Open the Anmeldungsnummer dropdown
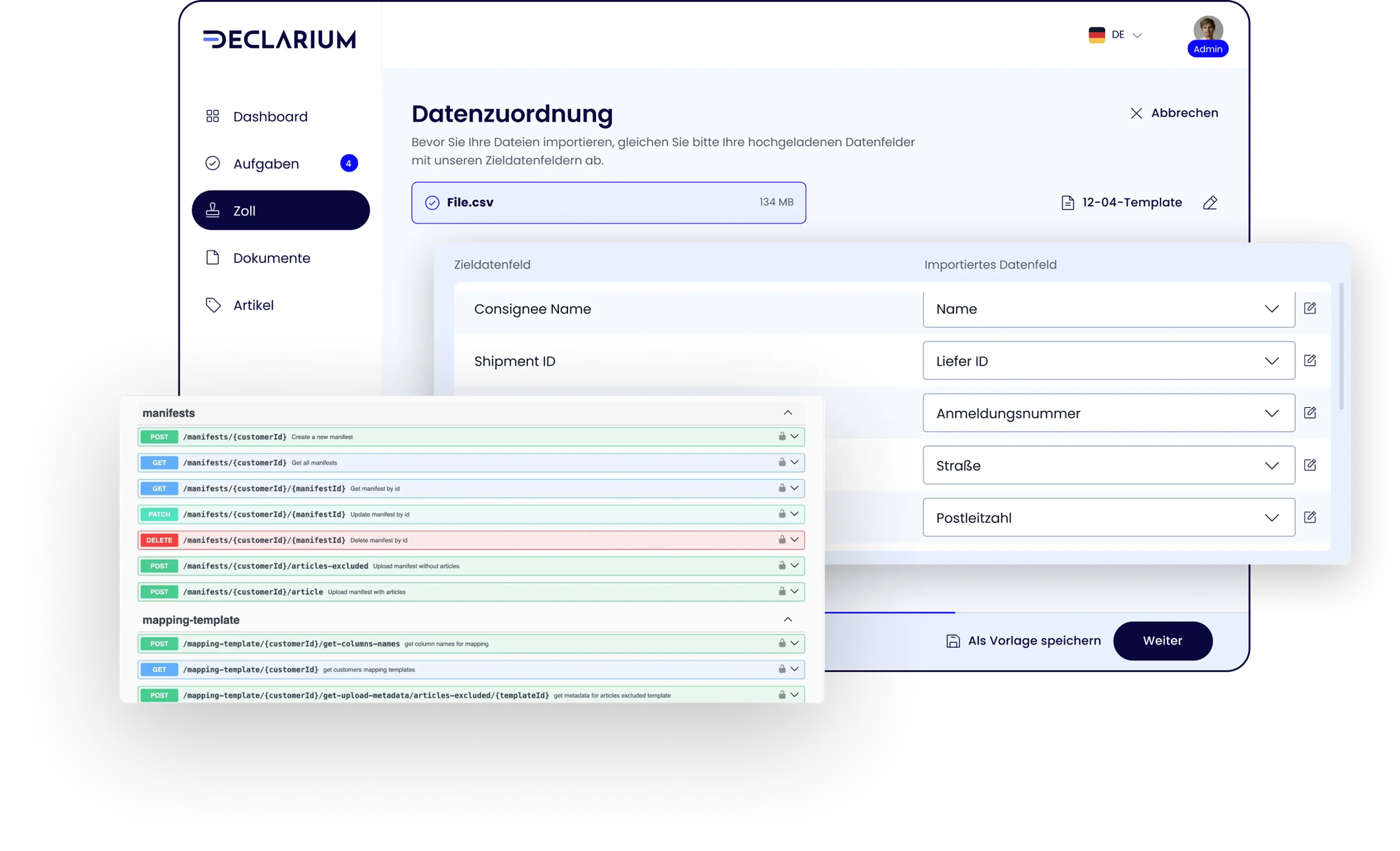Screen dimensions: 1400x851 [1272, 414]
